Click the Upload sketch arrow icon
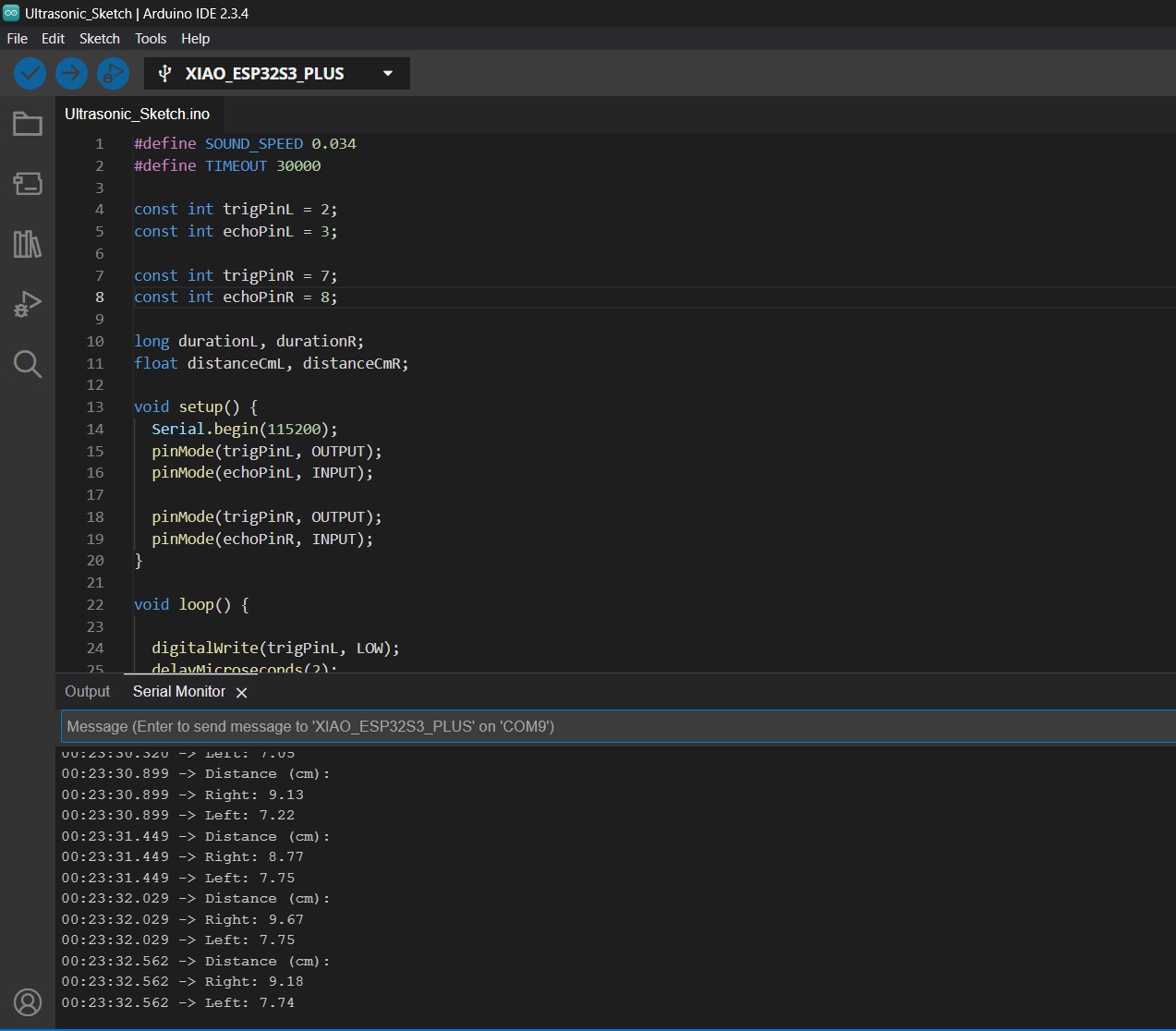This screenshot has height=1031, width=1176. pos(71,73)
